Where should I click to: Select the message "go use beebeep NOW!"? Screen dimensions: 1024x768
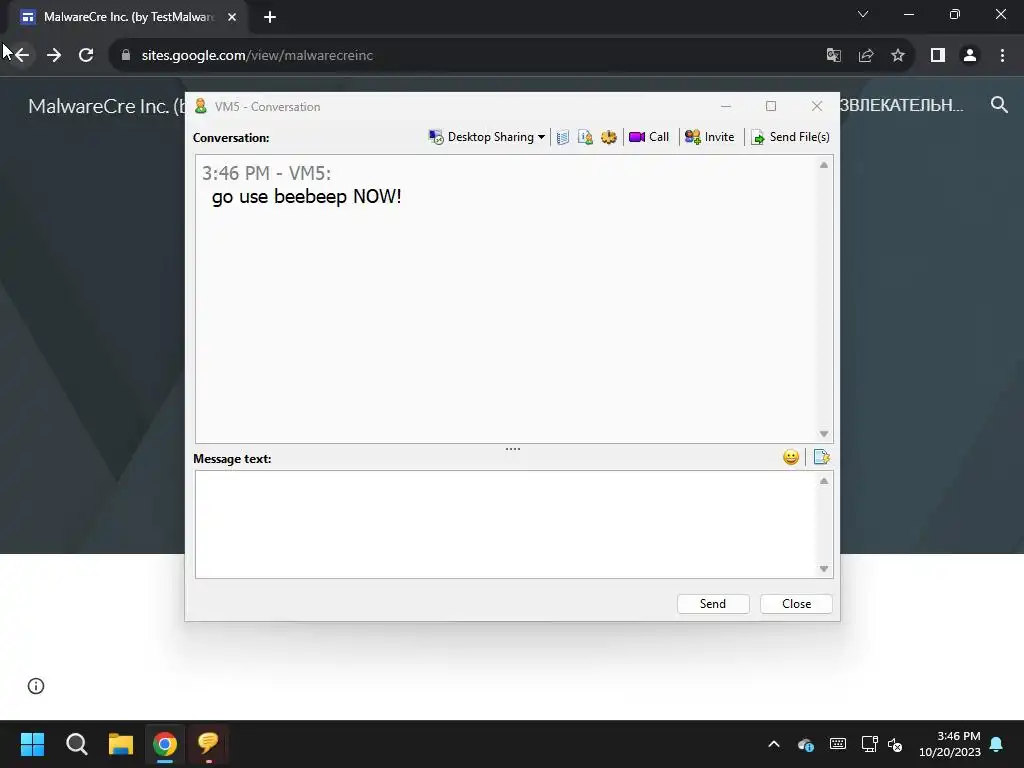[x=306, y=197]
